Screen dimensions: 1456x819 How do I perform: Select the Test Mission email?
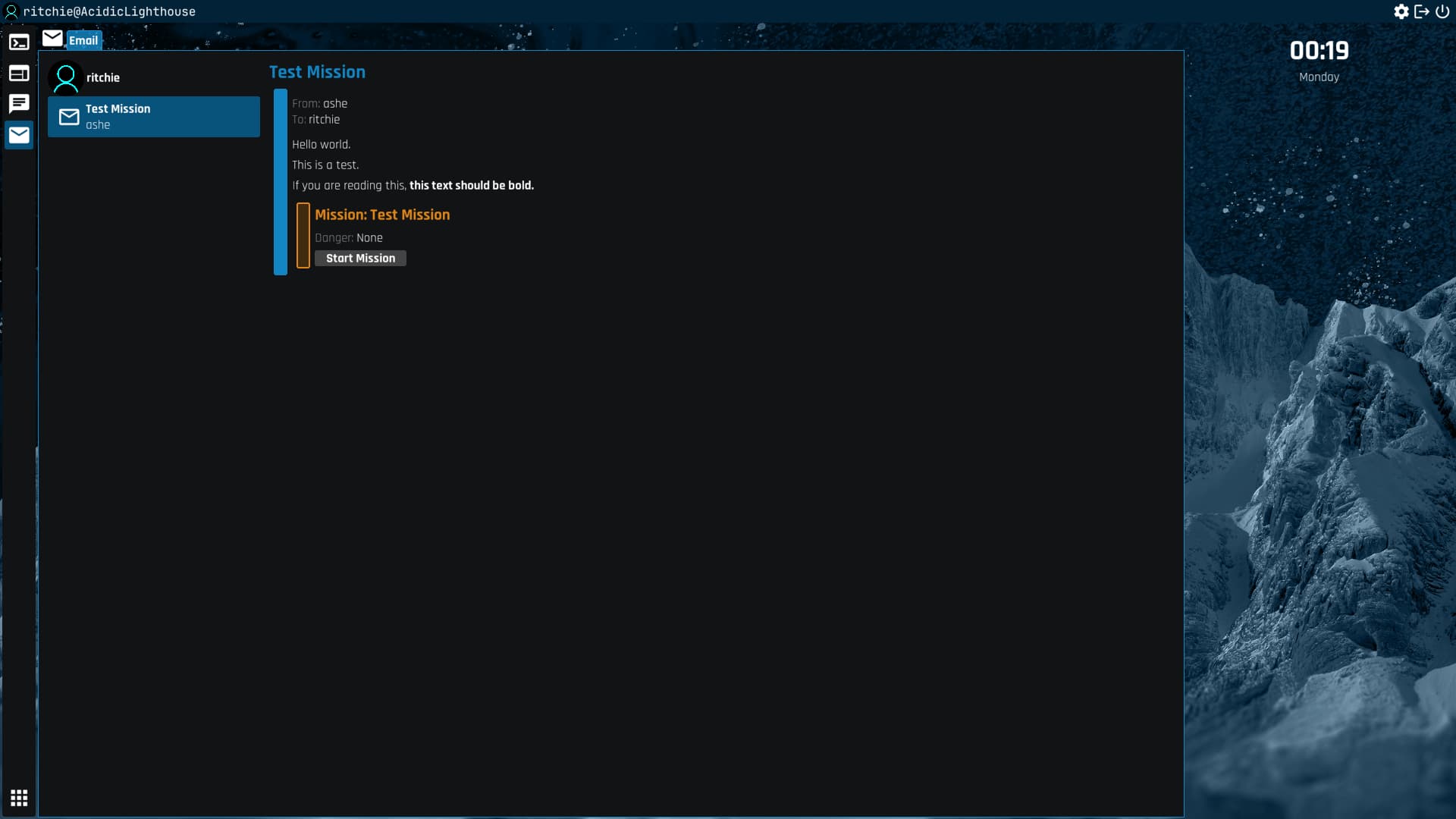point(154,116)
